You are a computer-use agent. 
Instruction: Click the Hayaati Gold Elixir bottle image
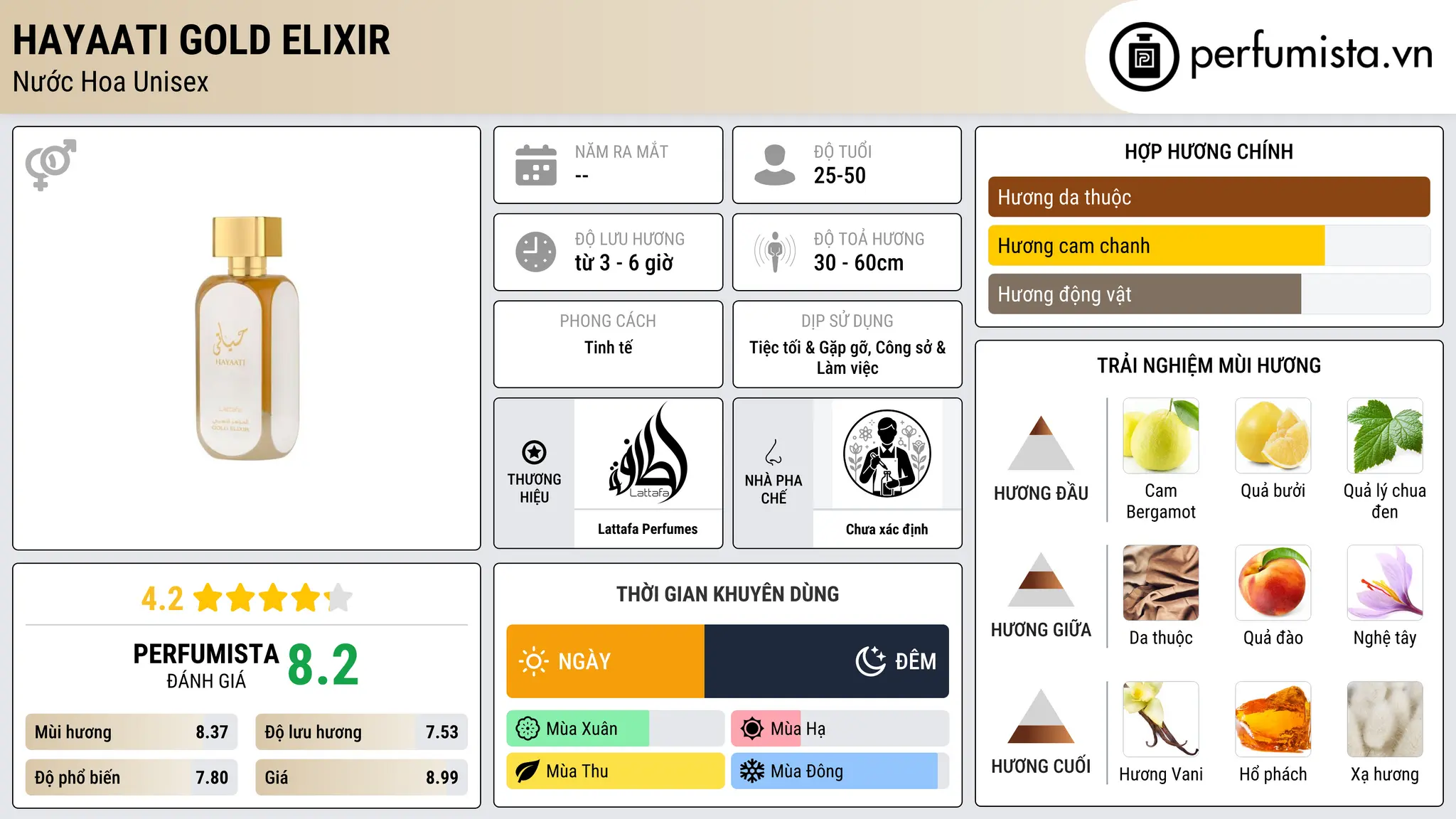pyautogui.click(x=247, y=338)
